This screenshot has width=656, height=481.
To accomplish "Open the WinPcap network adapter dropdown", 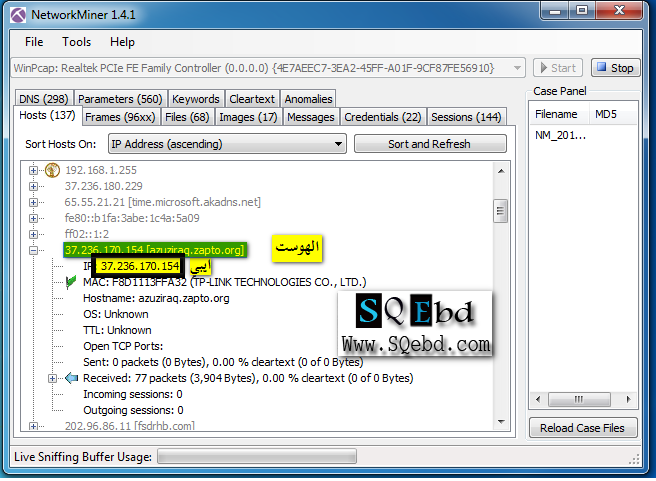I will click(268, 68).
